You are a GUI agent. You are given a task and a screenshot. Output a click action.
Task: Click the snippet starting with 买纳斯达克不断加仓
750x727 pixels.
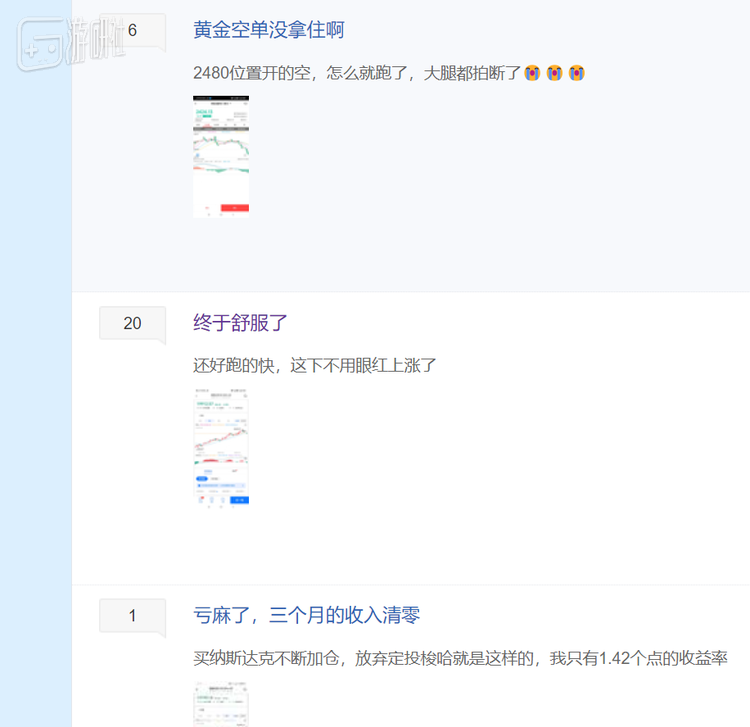coord(460,658)
